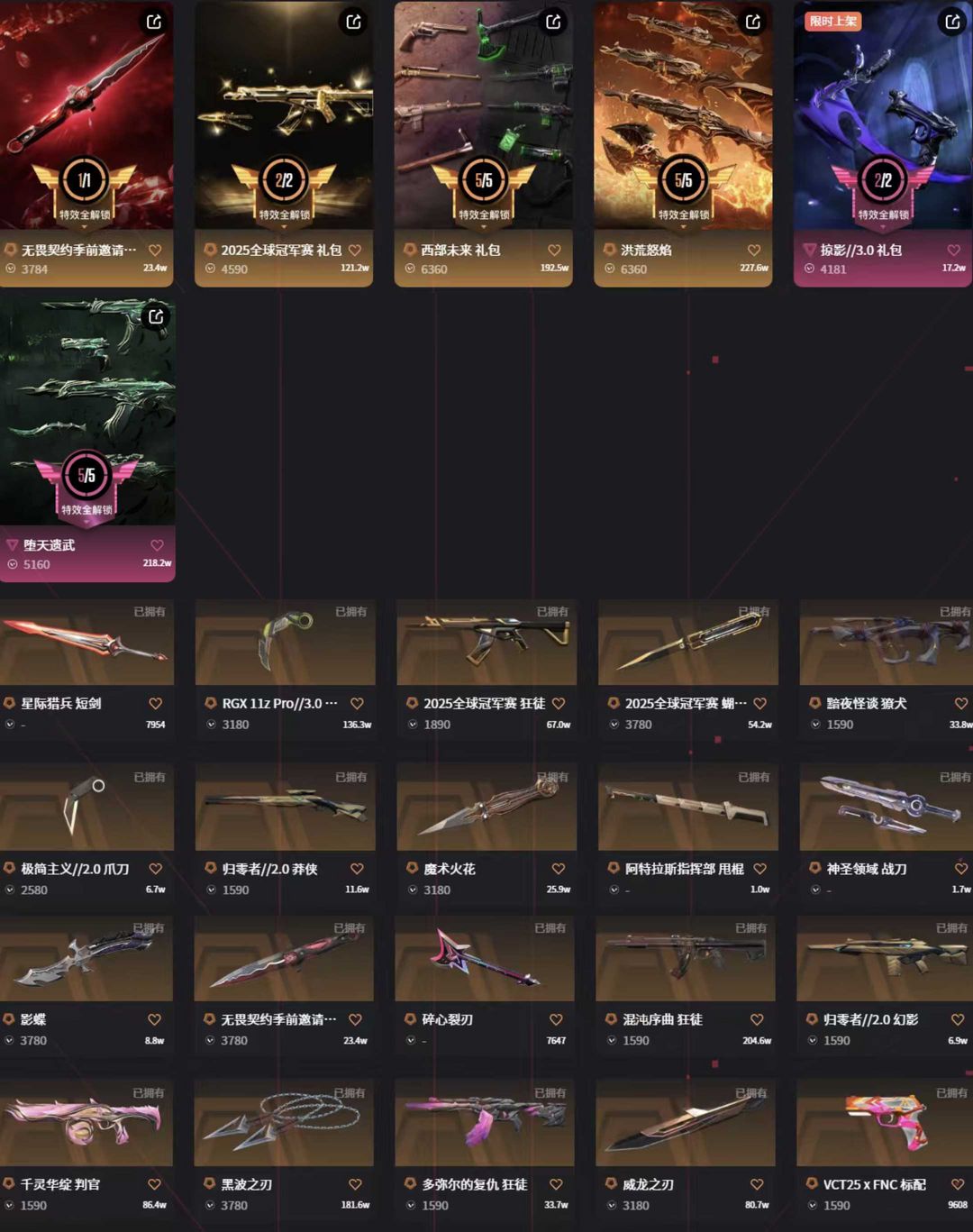Share the 掠影//3.0 礼包 limited bundle

point(952,22)
